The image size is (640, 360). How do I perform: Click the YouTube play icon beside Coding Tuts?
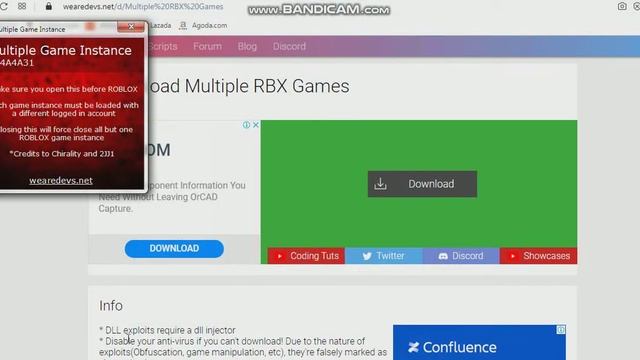click(280, 256)
